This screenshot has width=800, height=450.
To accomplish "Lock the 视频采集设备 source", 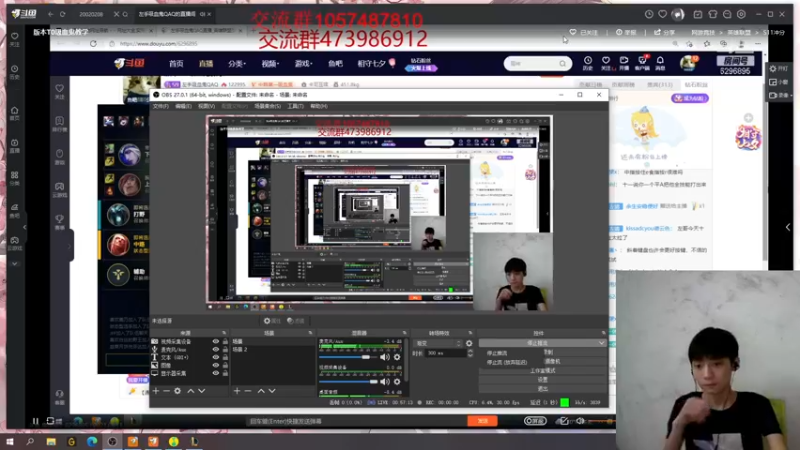I will (x=225, y=341).
